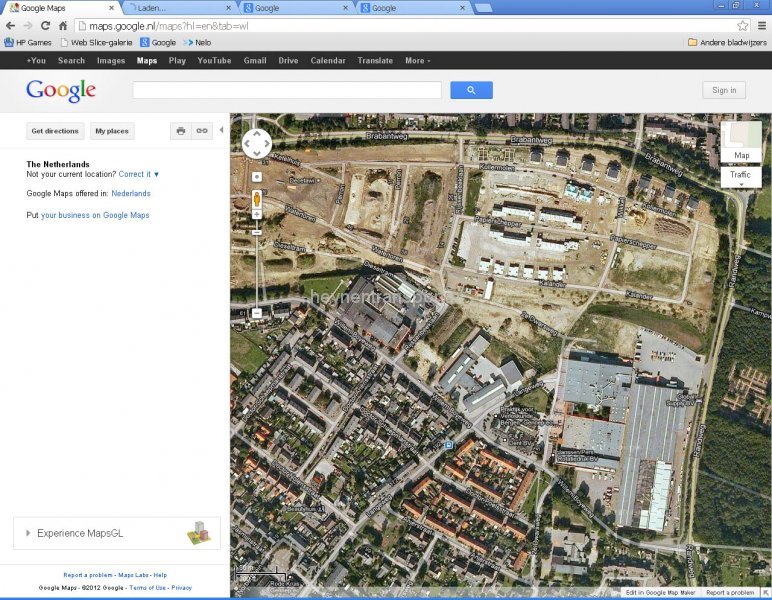Pick up the Street View pegman
This screenshot has height=600, width=772.
257,199
